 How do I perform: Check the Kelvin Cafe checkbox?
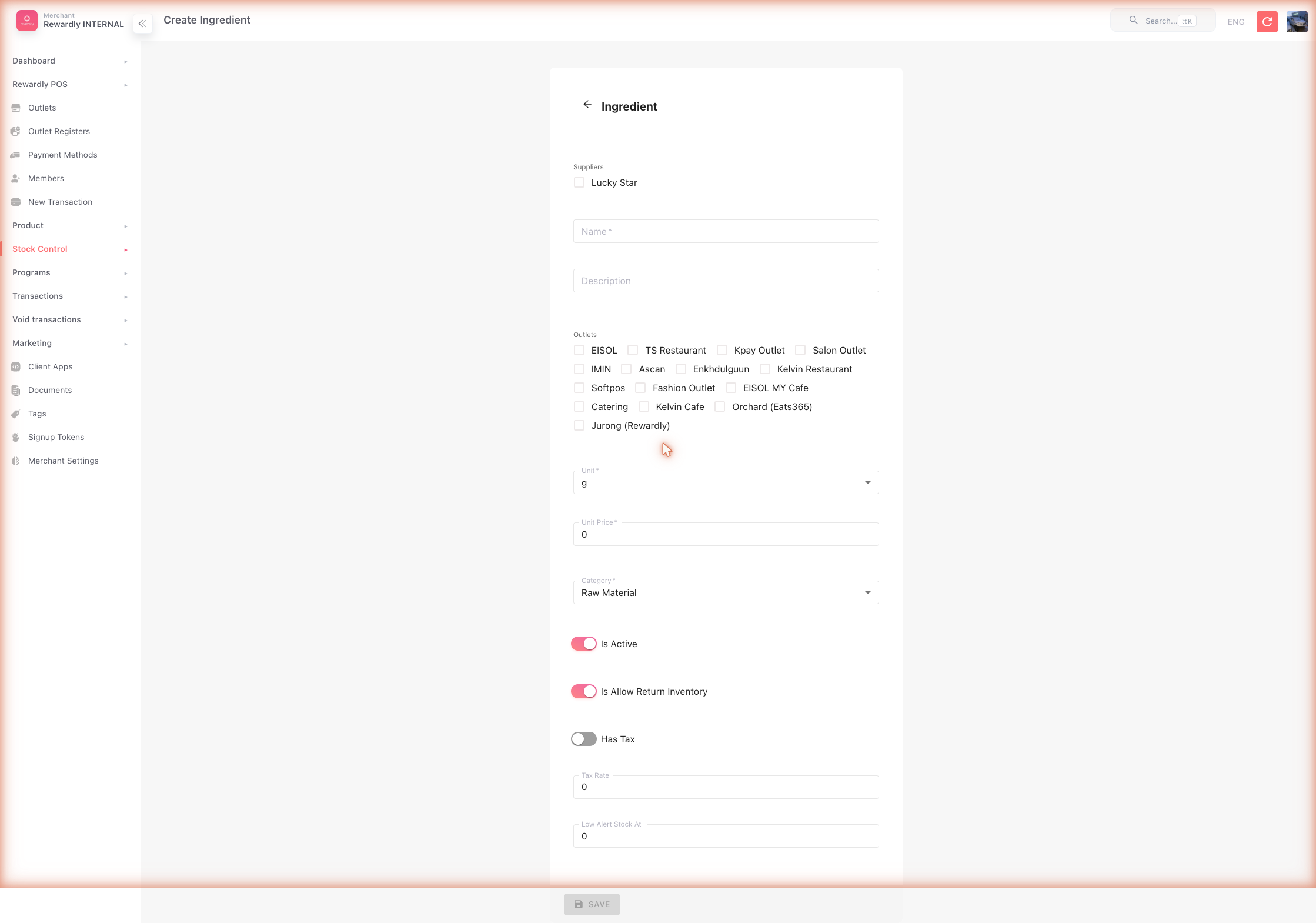tap(644, 406)
